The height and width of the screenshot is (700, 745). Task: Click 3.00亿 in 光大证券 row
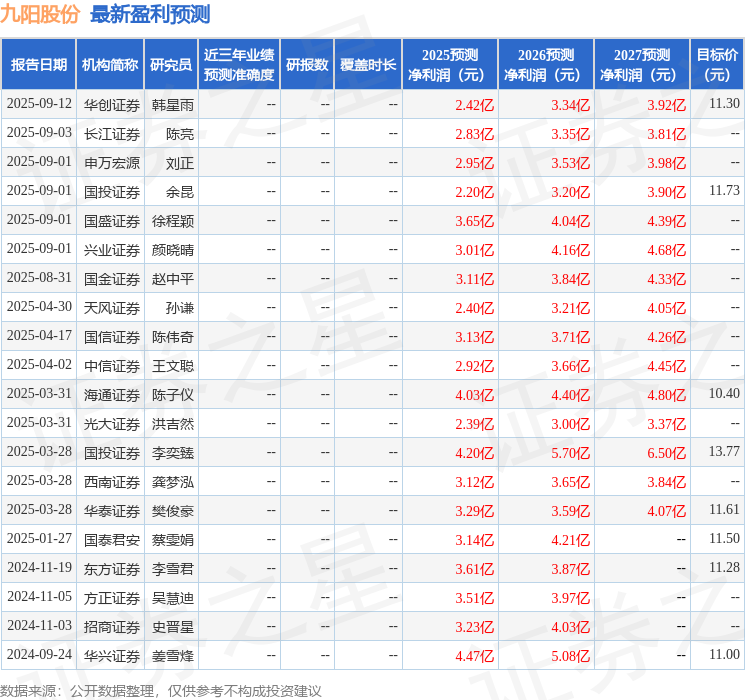click(570, 424)
